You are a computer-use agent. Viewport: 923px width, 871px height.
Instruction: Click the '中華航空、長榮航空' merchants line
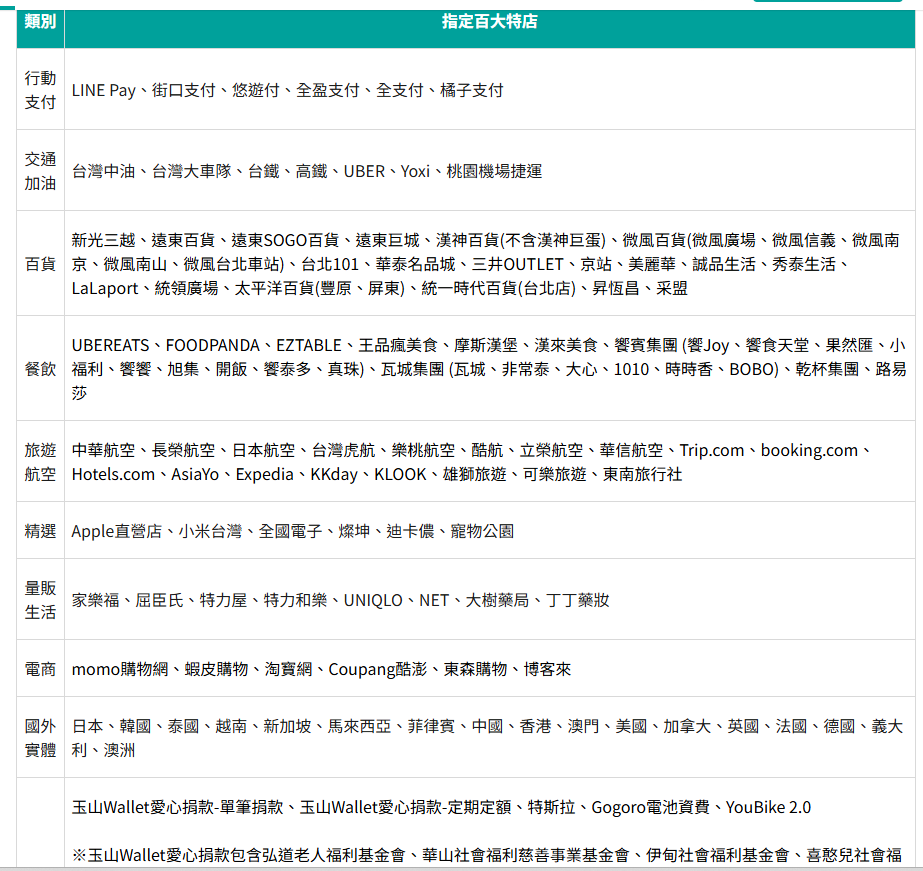point(471,450)
